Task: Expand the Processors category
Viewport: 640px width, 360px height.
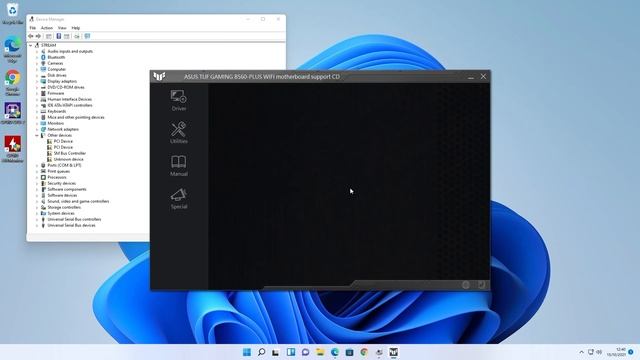Action: click(37, 178)
